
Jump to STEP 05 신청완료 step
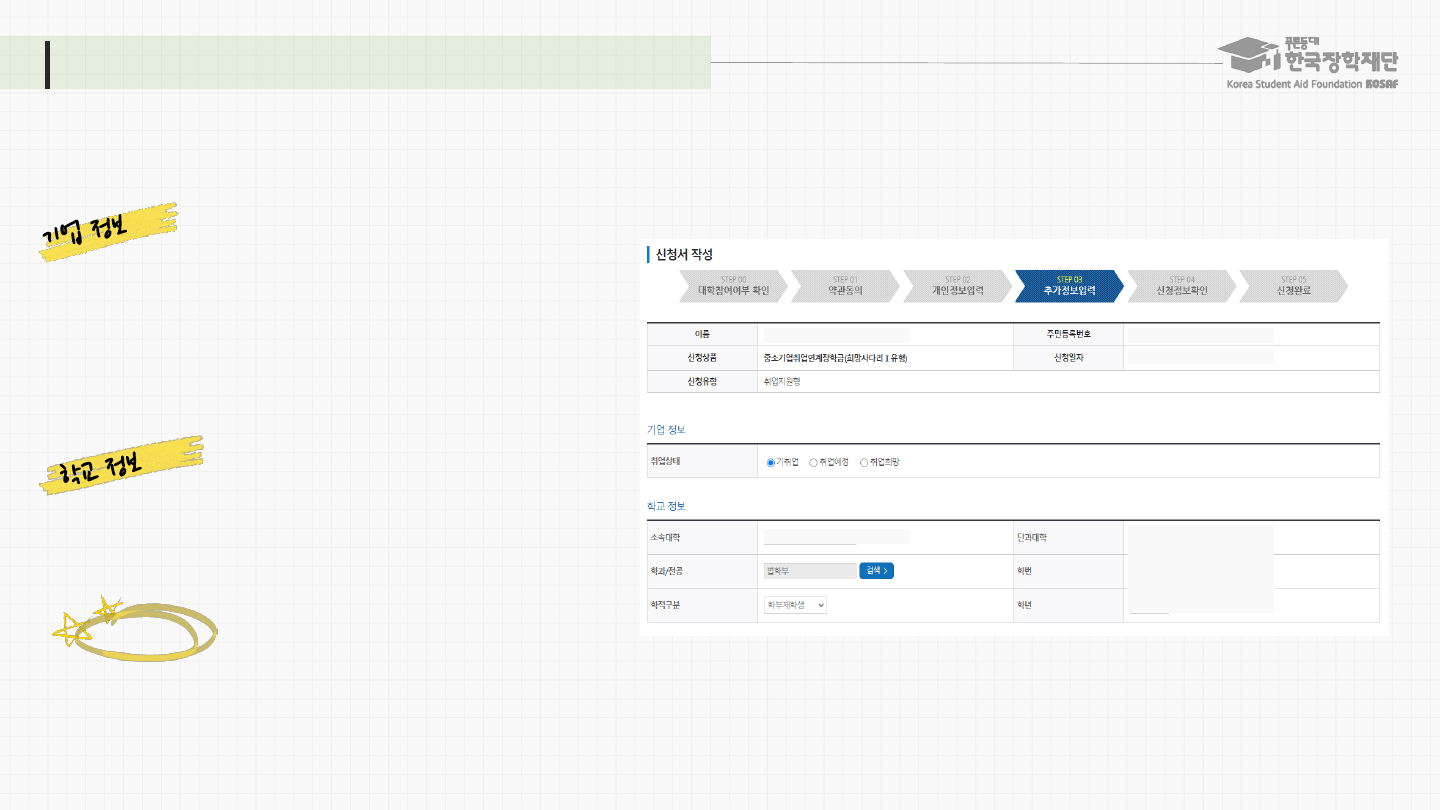point(1293,286)
